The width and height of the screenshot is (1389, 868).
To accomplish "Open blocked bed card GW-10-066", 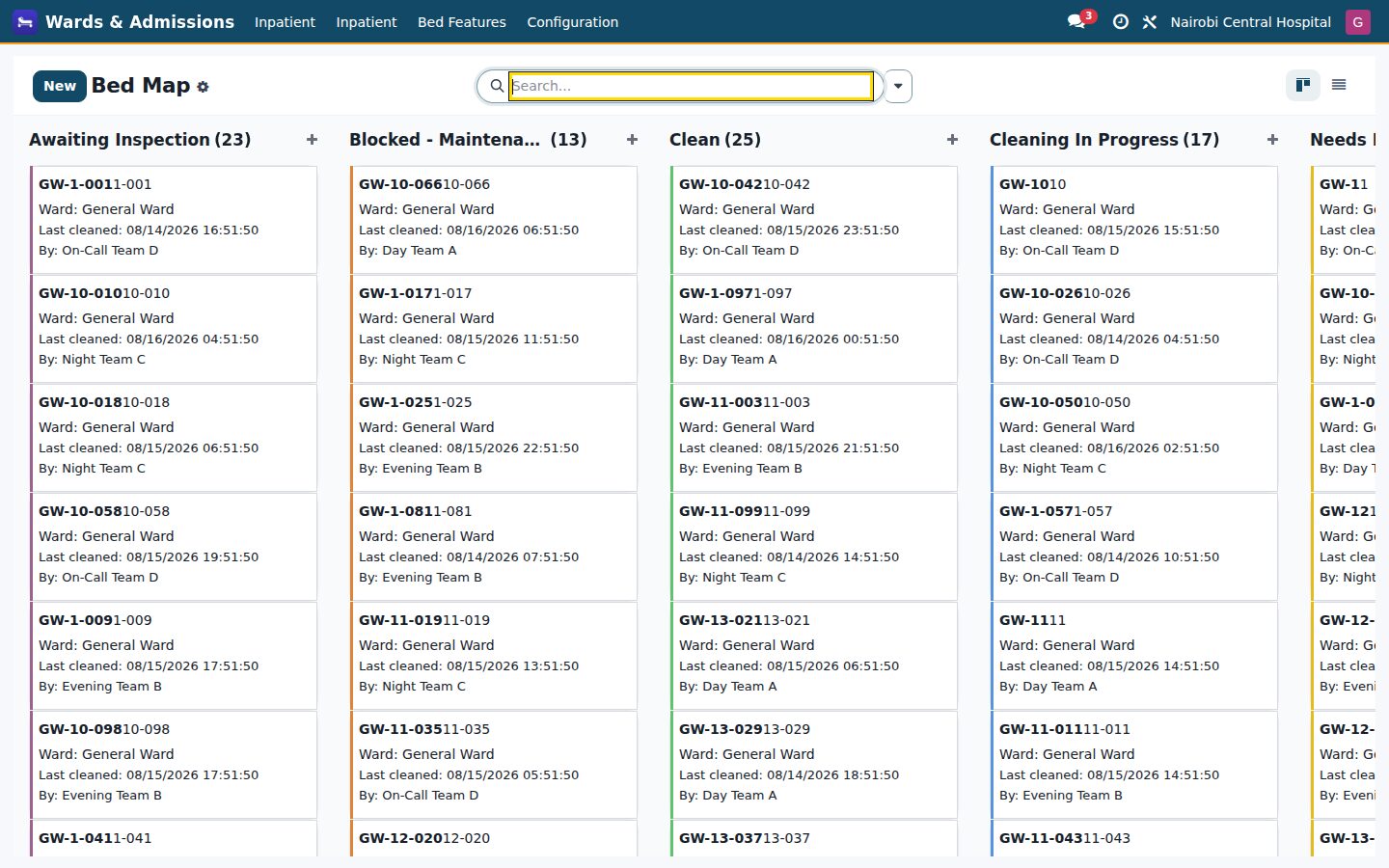I will point(494,220).
